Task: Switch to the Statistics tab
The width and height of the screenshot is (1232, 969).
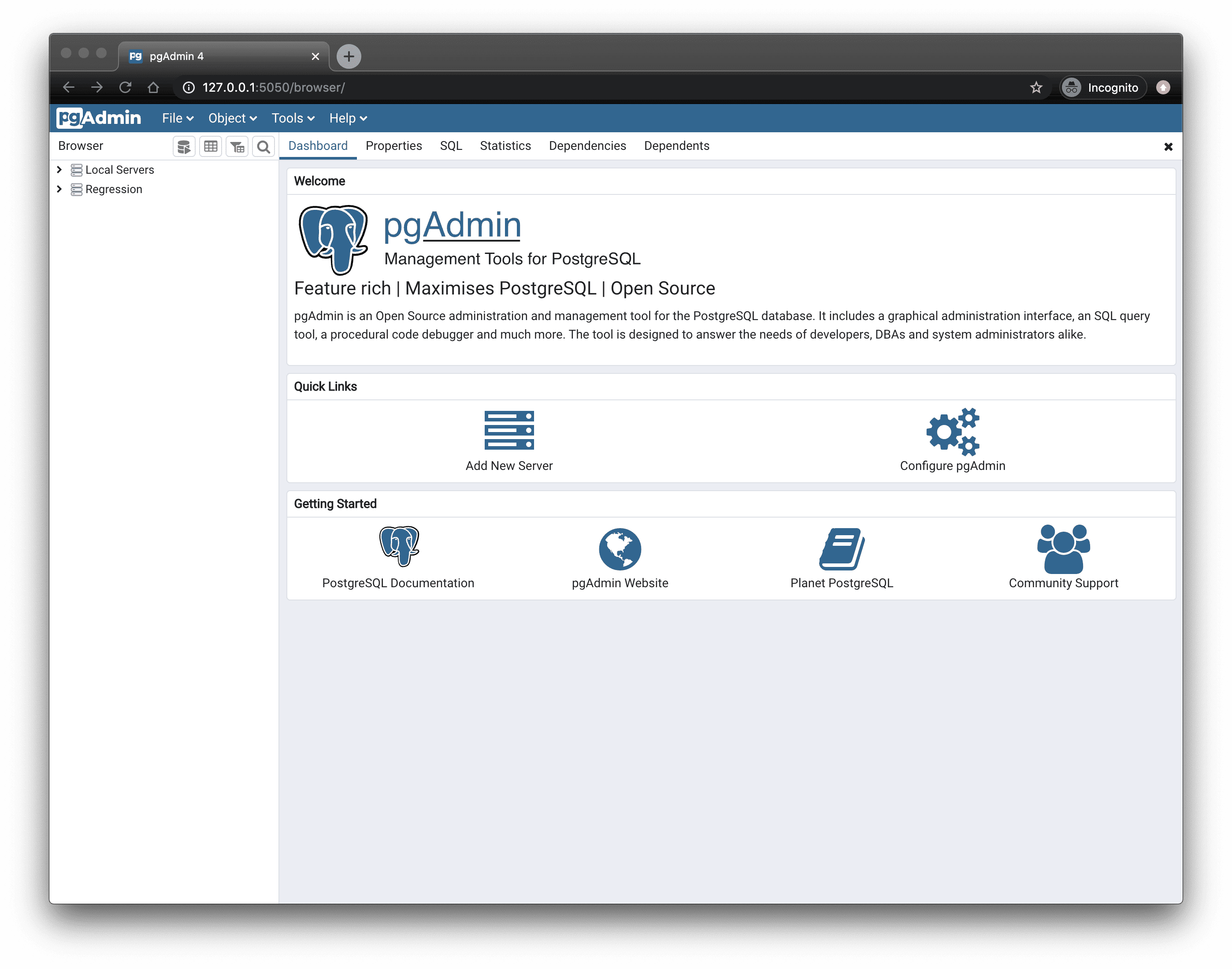Action: [504, 145]
